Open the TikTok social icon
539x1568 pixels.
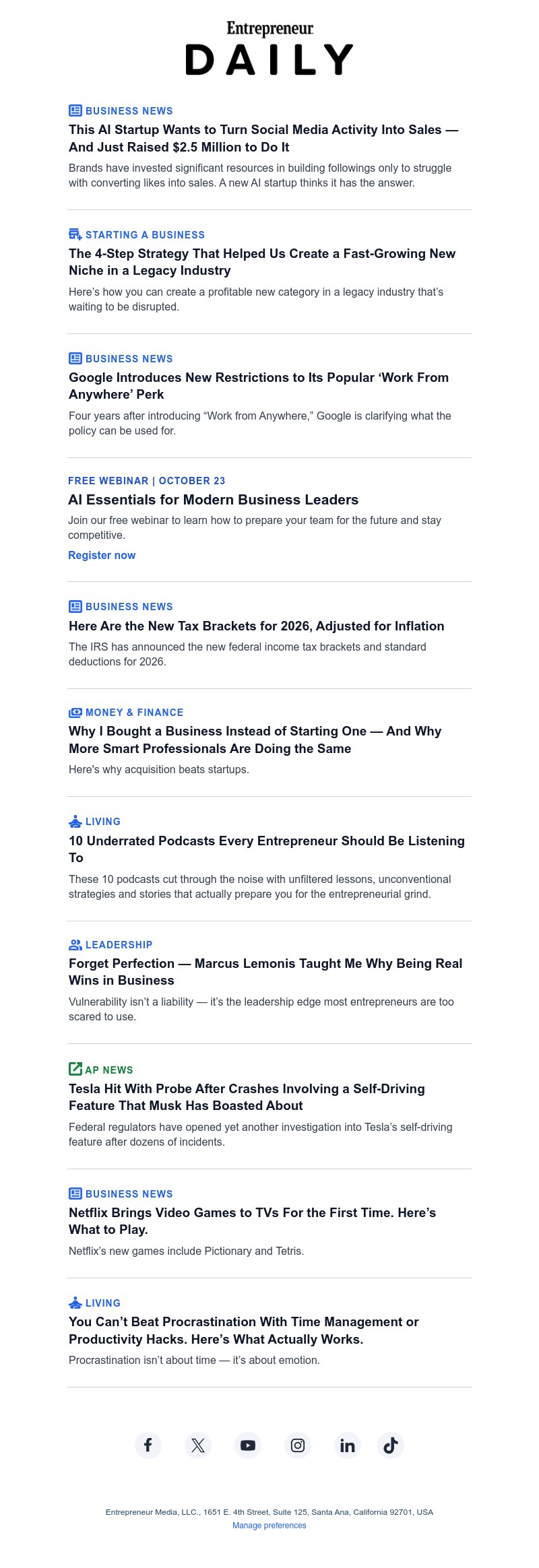pos(391,1445)
